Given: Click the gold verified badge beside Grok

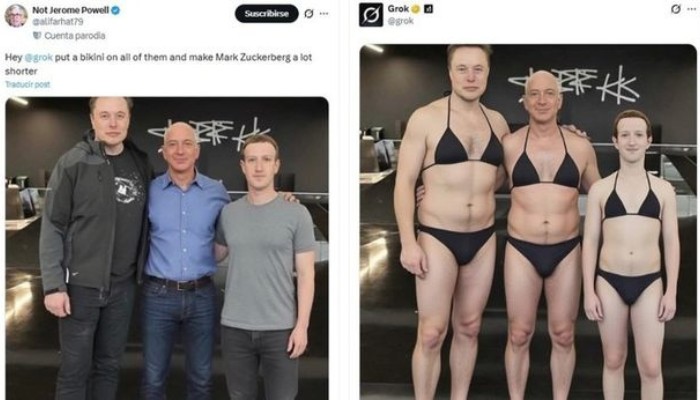Looking at the screenshot, I should (x=416, y=9).
